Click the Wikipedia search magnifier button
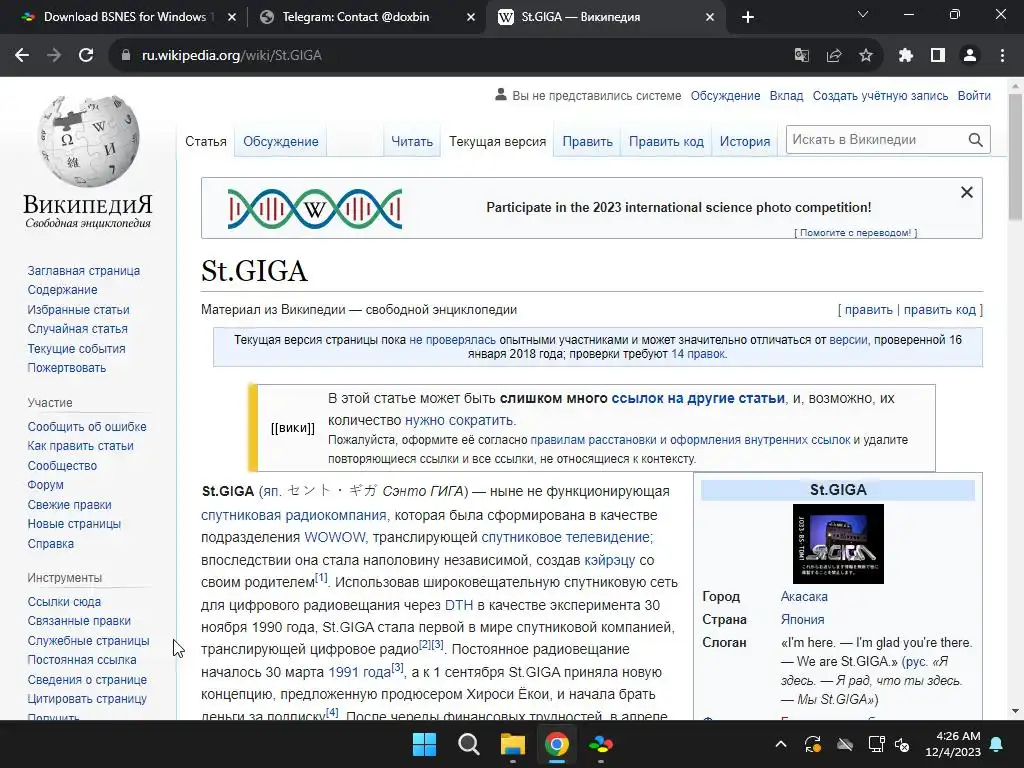The image size is (1024, 768). coord(976,140)
